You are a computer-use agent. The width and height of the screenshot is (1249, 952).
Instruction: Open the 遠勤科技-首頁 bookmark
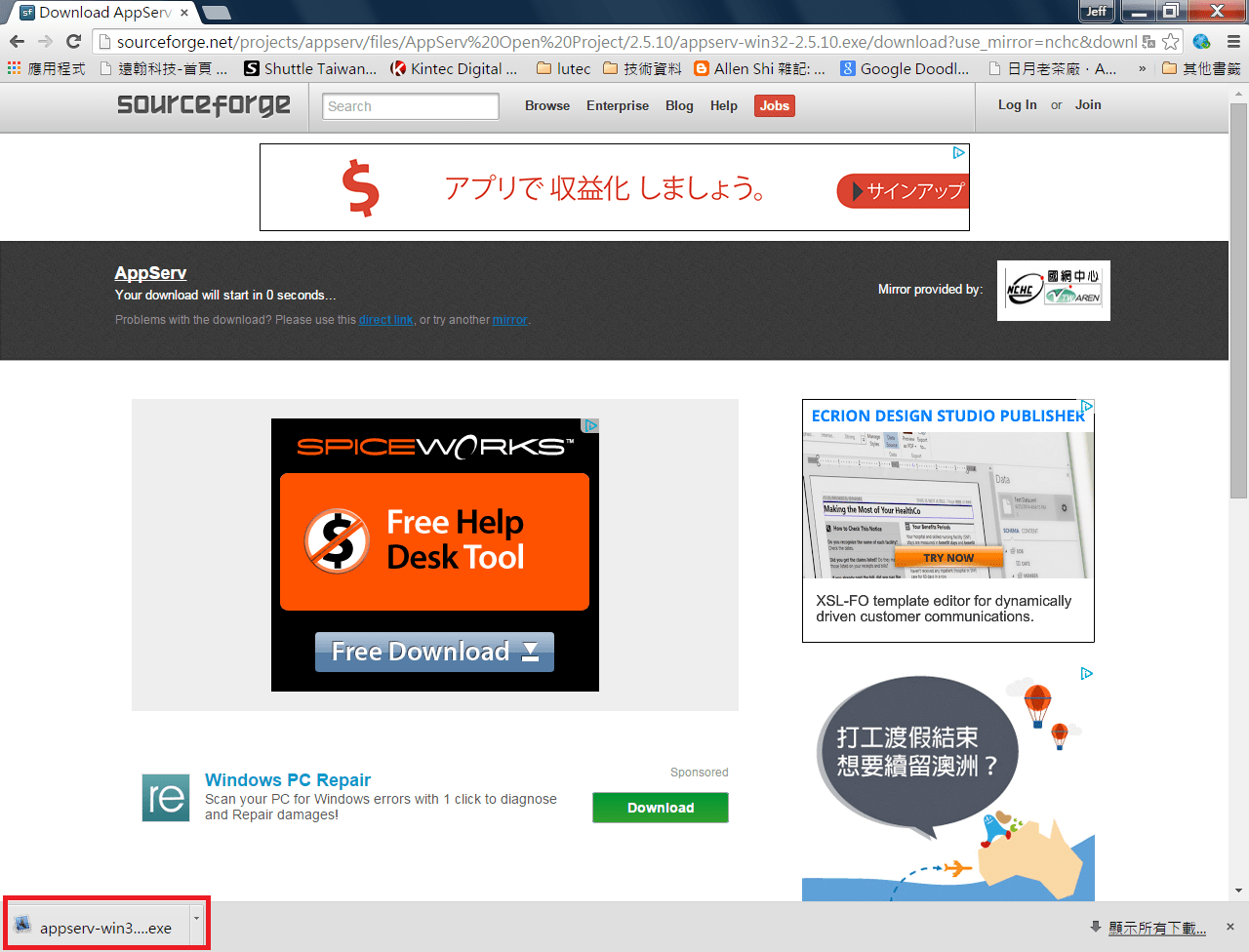click(x=164, y=68)
